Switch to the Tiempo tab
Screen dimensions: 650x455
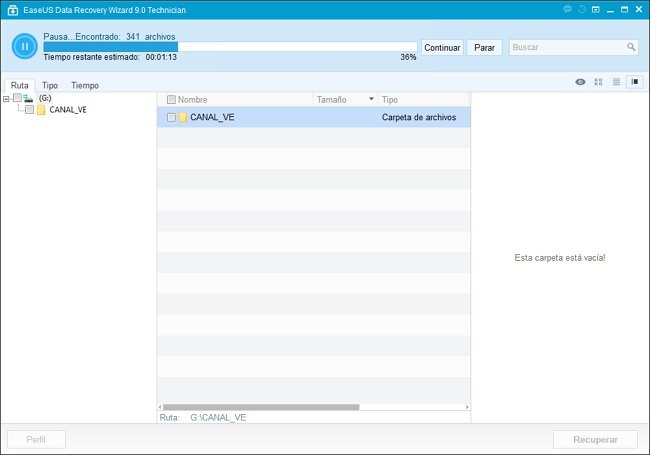pyautogui.click(x=85, y=85)
